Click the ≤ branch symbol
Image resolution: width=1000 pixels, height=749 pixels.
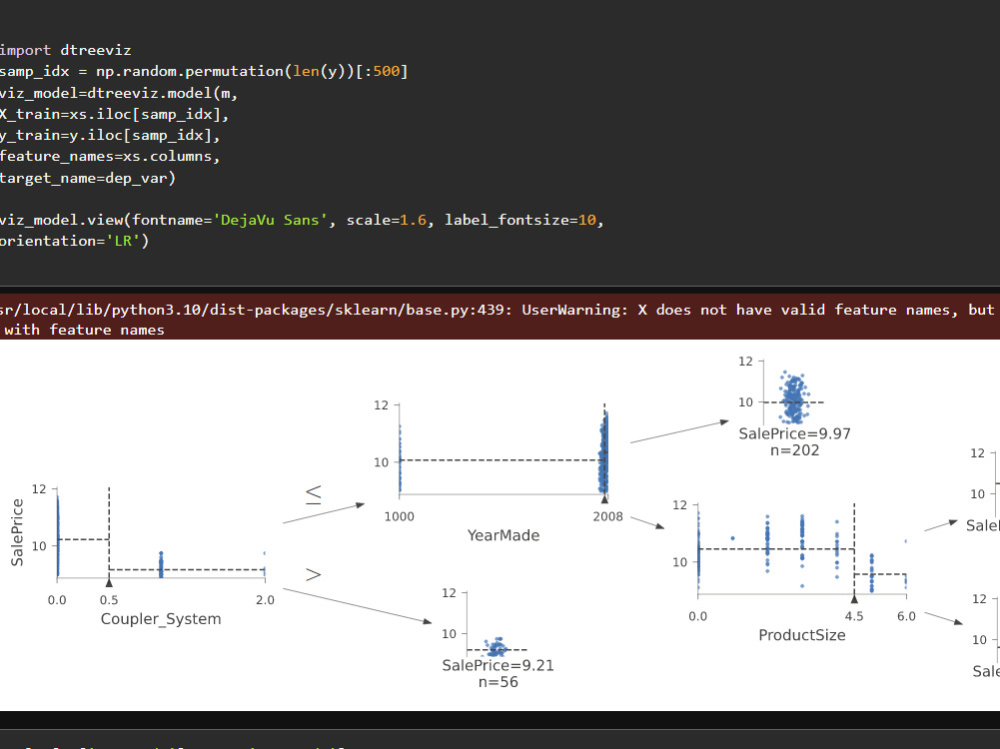(x=314, y=494)
